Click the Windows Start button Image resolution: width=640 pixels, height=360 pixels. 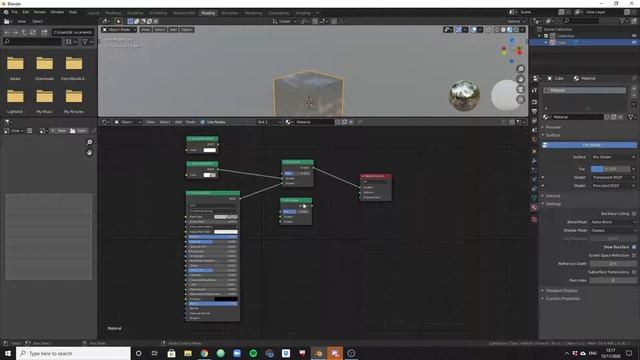pyautogui.click(x=8, y=353)
